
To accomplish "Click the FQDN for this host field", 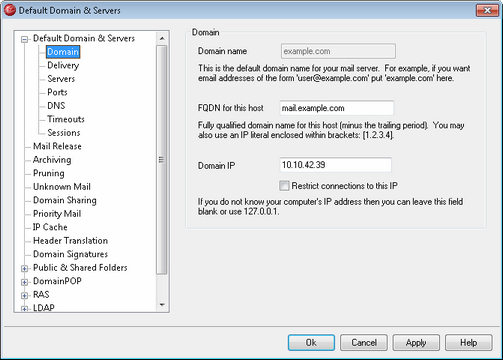I will (337, 108).
